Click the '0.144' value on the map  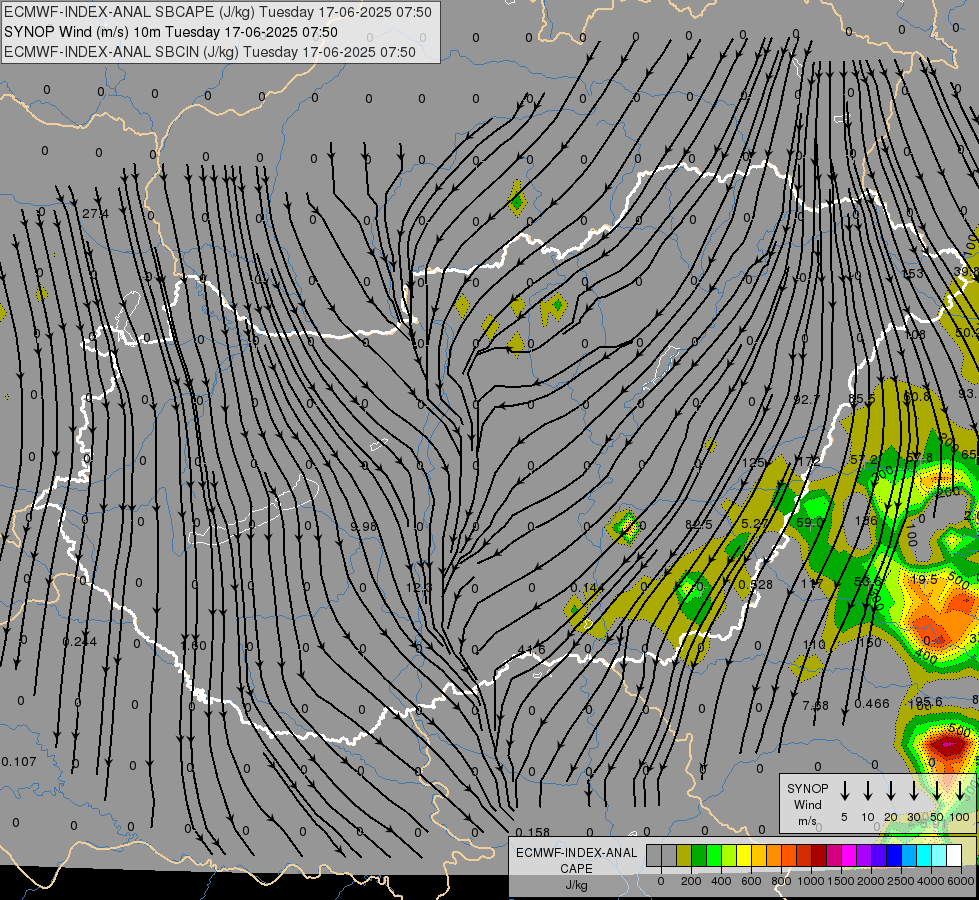click(x=587, y=588)
